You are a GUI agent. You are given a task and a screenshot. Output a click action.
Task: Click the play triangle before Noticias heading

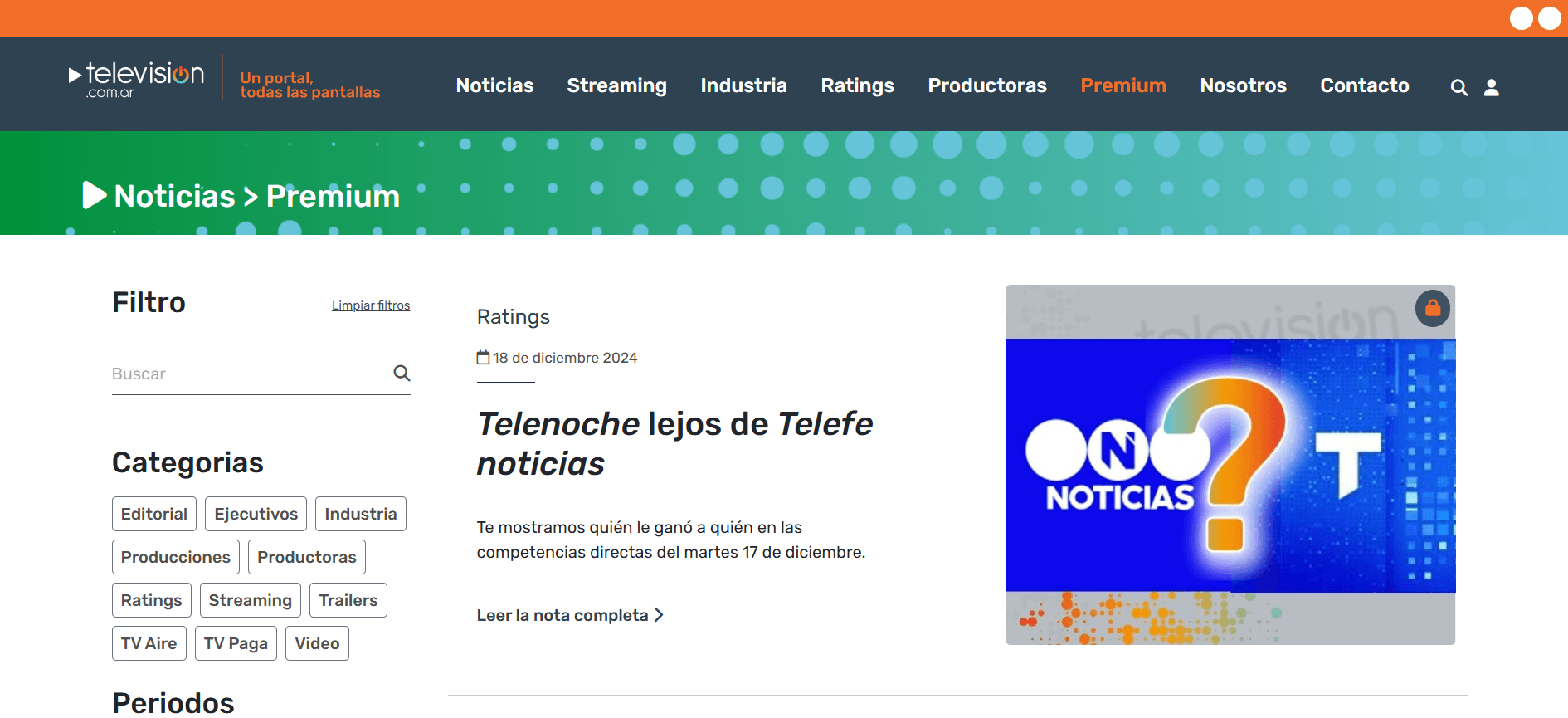pos(95,195)
